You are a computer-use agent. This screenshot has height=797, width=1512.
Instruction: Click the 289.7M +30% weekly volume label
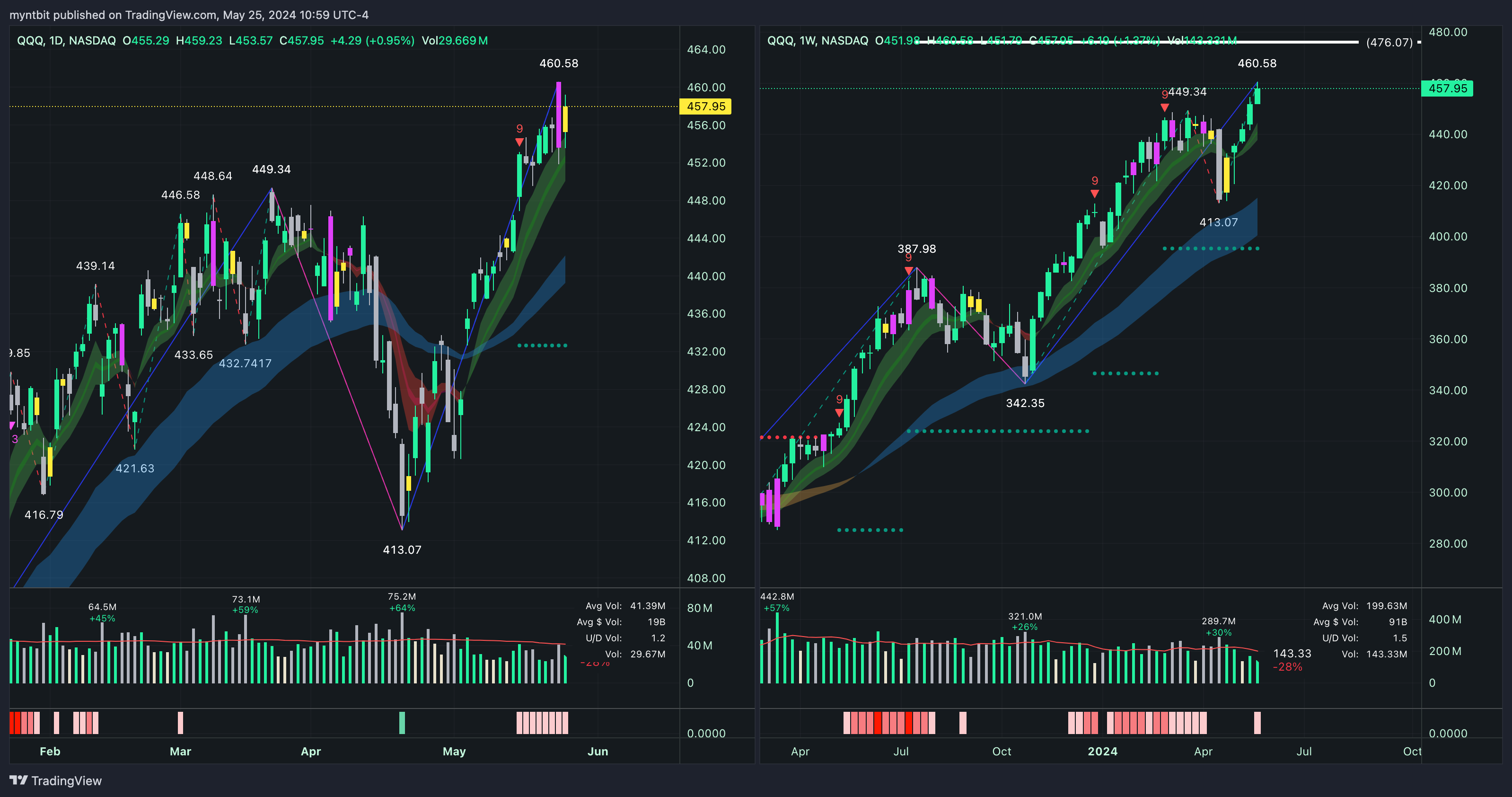(1219, 627)
